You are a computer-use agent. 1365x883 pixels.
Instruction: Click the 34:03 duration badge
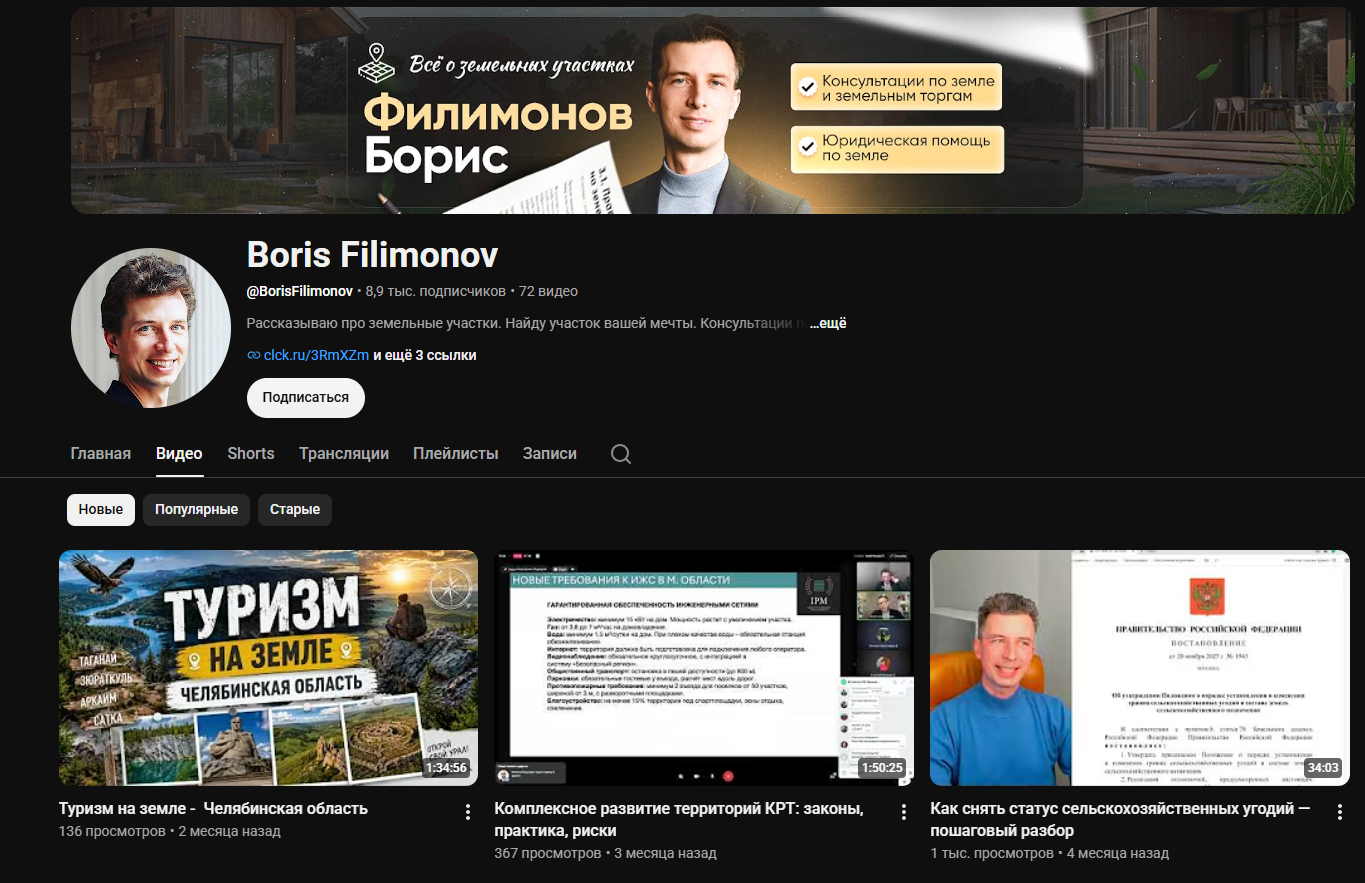pos(1323,768)
